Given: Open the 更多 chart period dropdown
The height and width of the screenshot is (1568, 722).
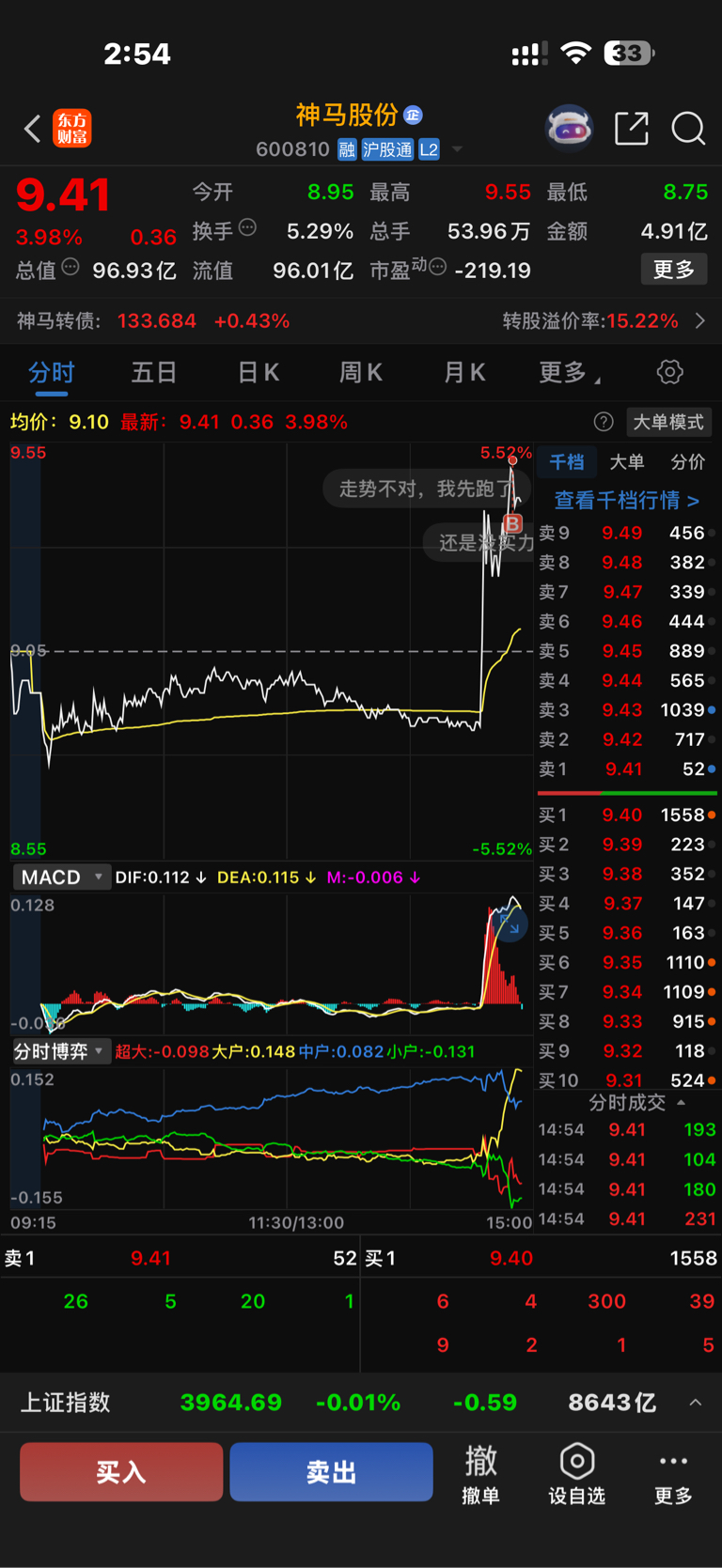Looking at the screenshot, I should point(569,373).
